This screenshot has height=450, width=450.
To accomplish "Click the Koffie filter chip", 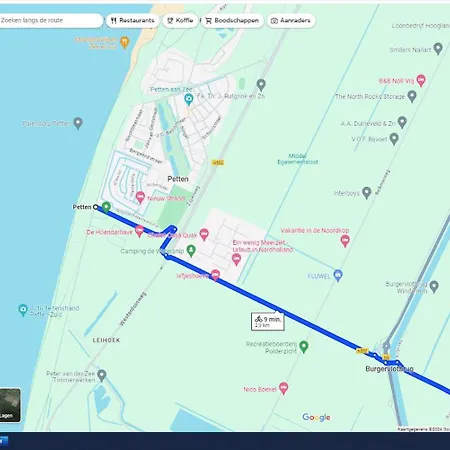I will pyautogui.click(x=180, y=20).
